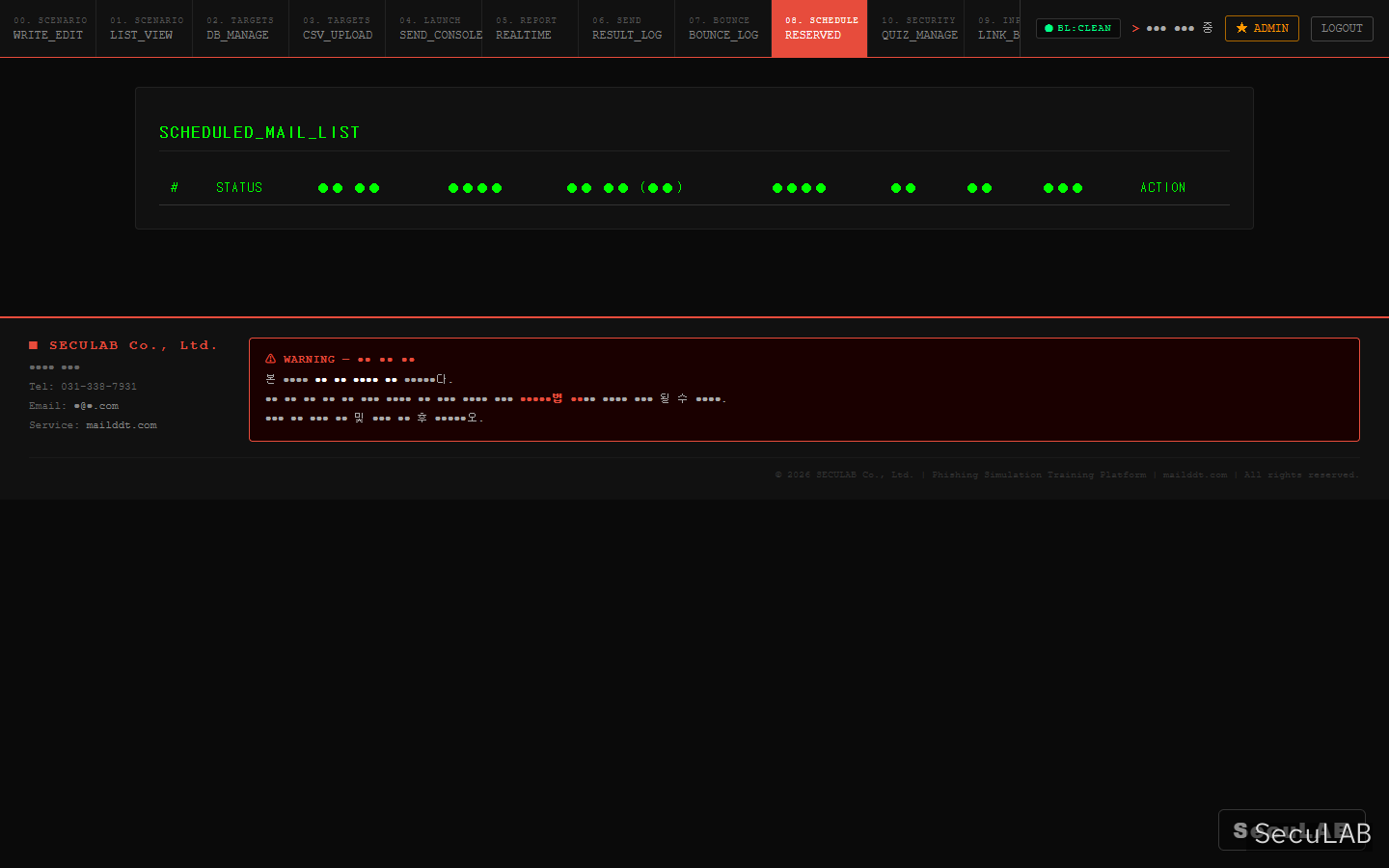Open the WRITE_EDIT scenario tab
The image size is (1389, 868).
click(x=48, y=29)
